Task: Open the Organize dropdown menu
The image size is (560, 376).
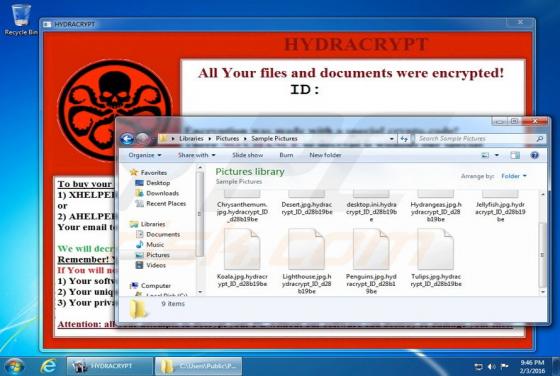Action: click(x=145, y=155)
